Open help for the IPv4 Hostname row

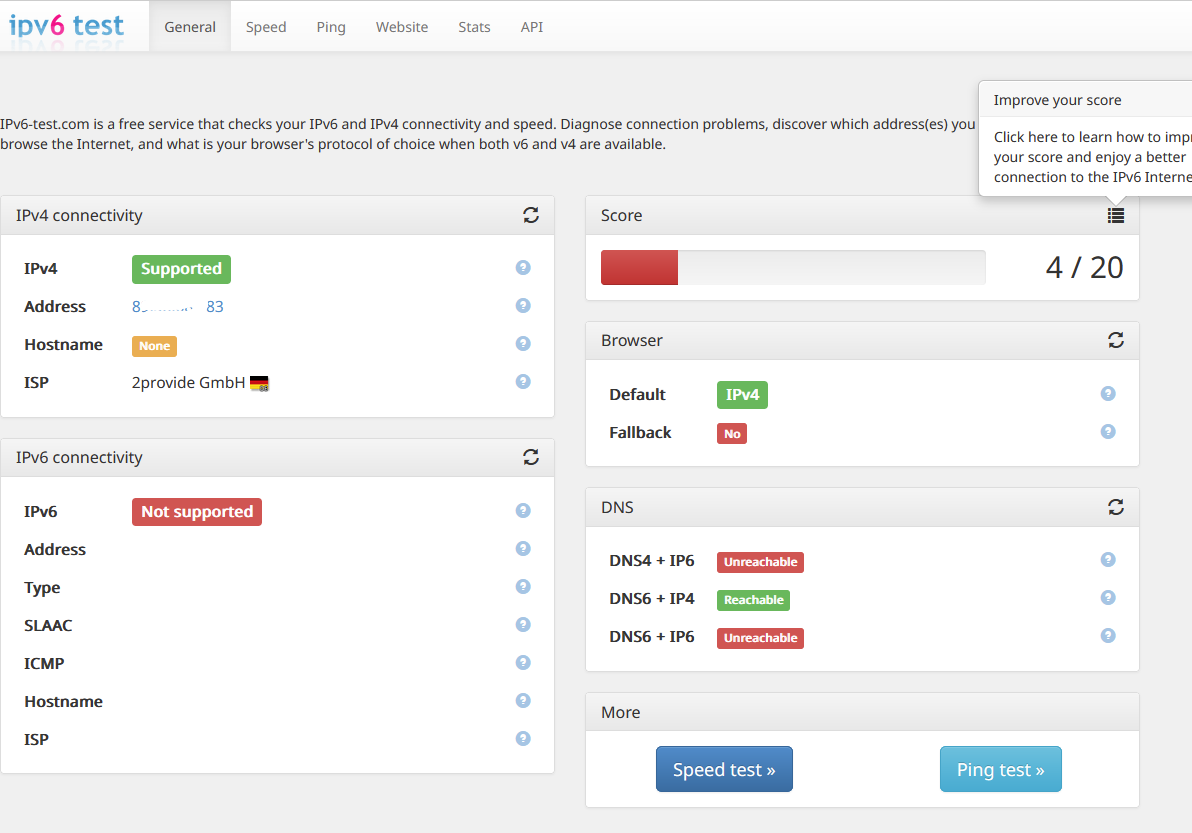523,344
